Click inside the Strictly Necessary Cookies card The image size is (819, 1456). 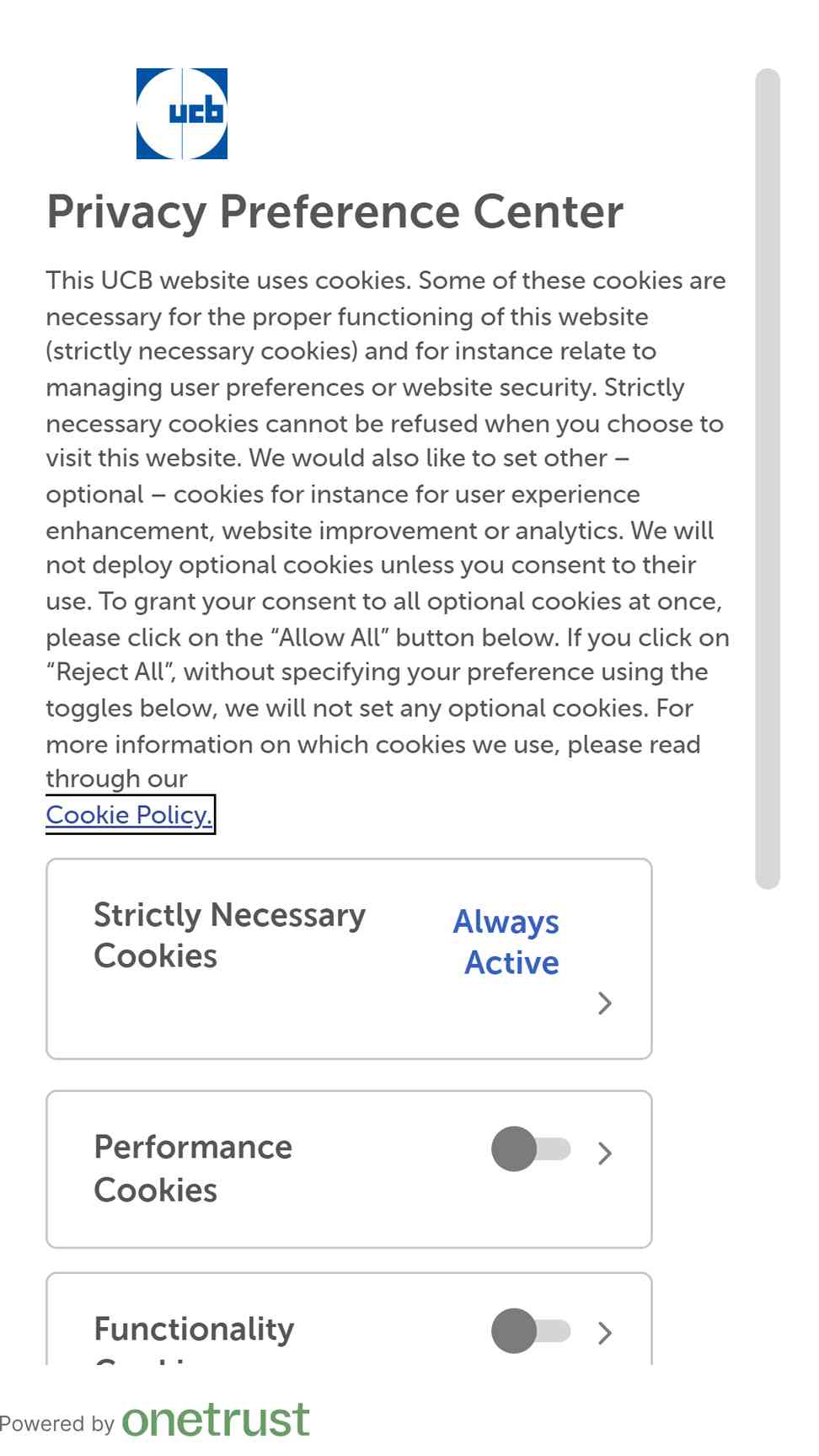(x=349, y=959)
